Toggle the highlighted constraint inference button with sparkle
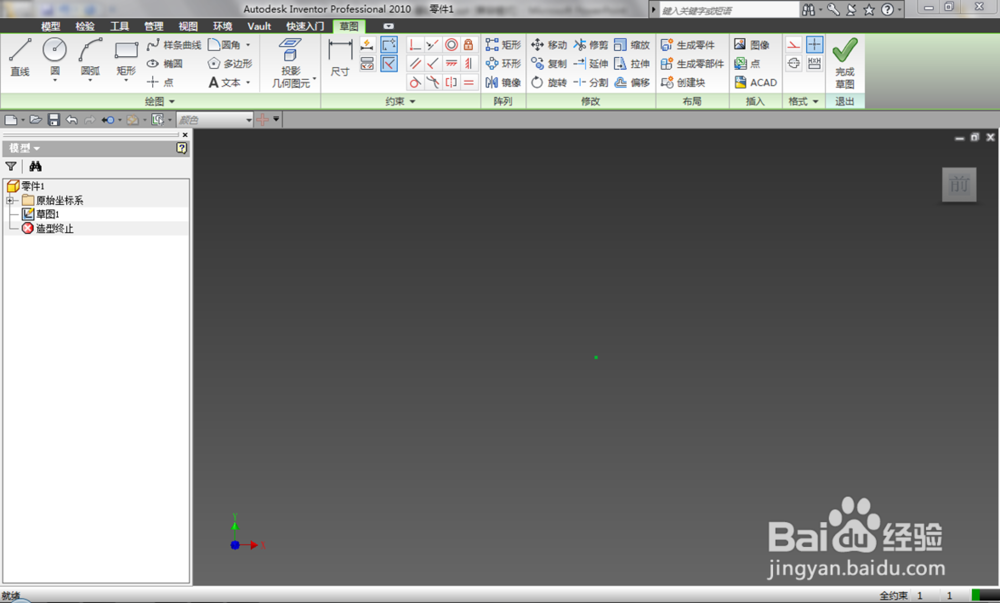Screen dimensions: 1000x603 click(x=389, y=45)
